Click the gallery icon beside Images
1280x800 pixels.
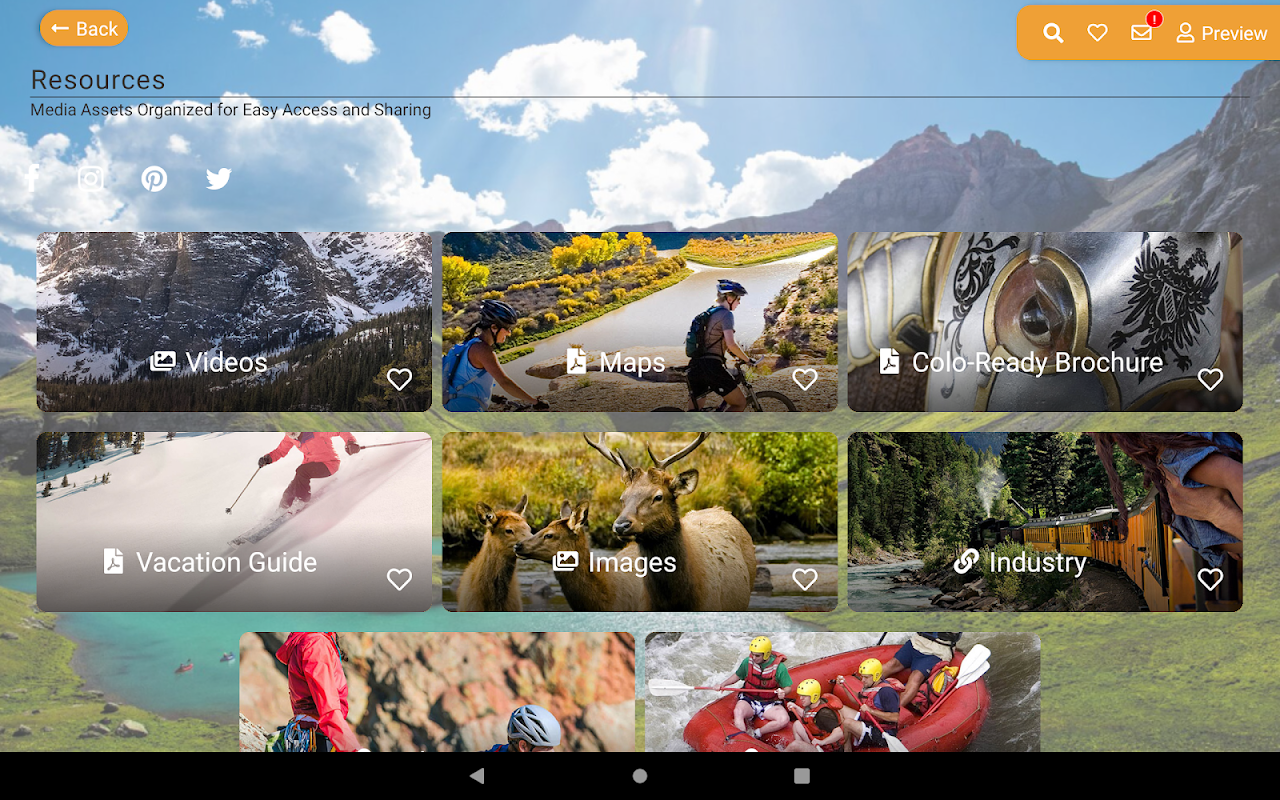(565, 561)
